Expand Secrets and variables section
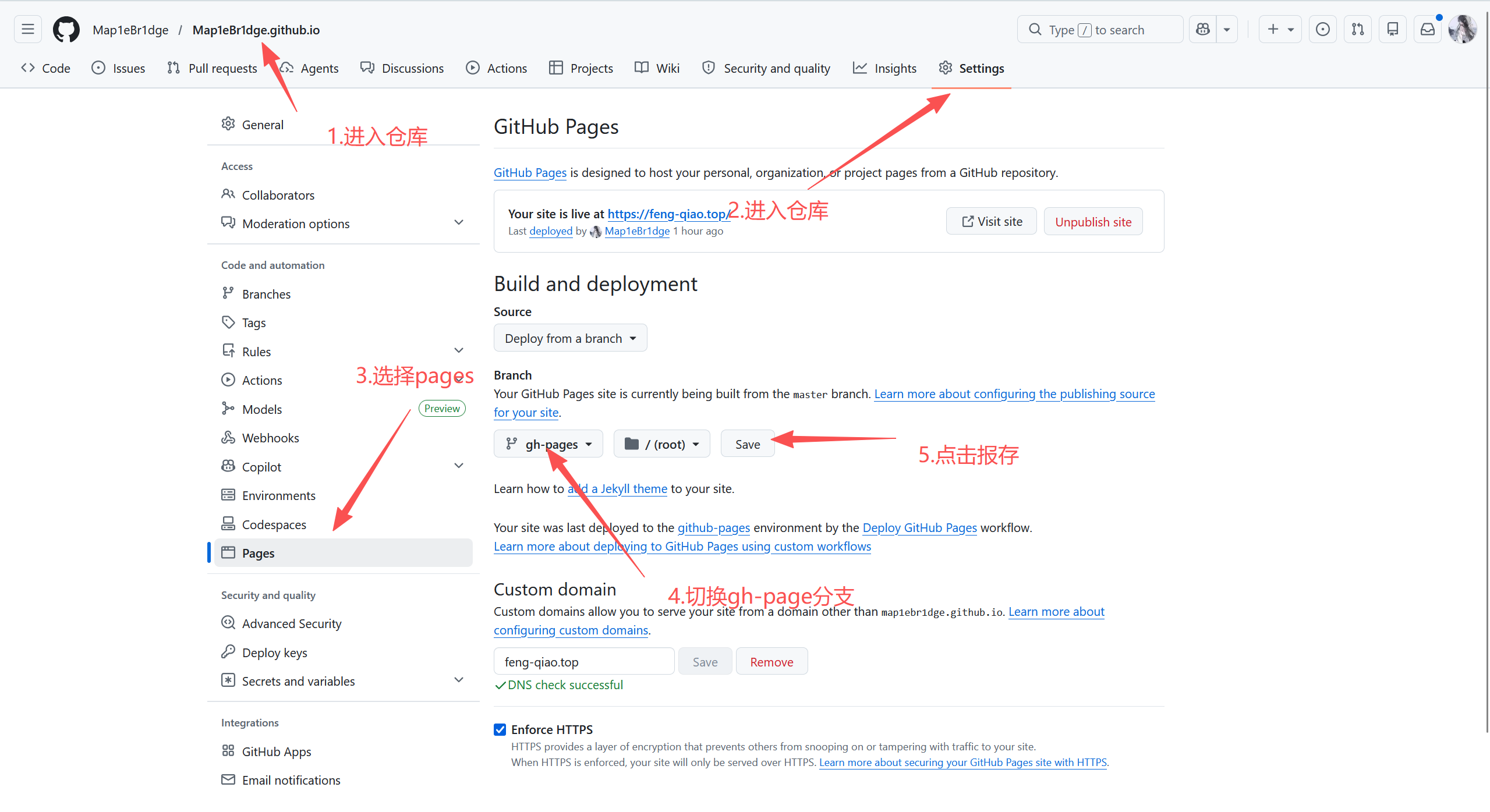Viewport: 1490px width, 812px height. pos(344,681)
